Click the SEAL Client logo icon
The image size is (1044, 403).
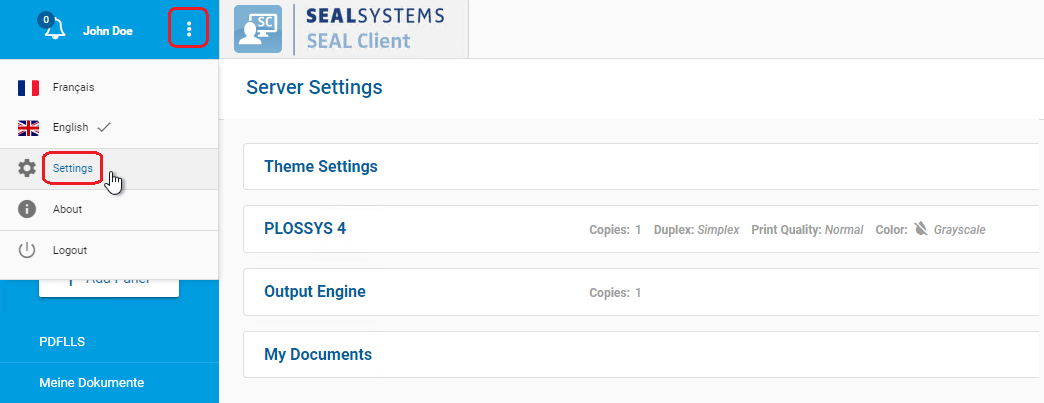pyautogui.click(x=258, y=29)
